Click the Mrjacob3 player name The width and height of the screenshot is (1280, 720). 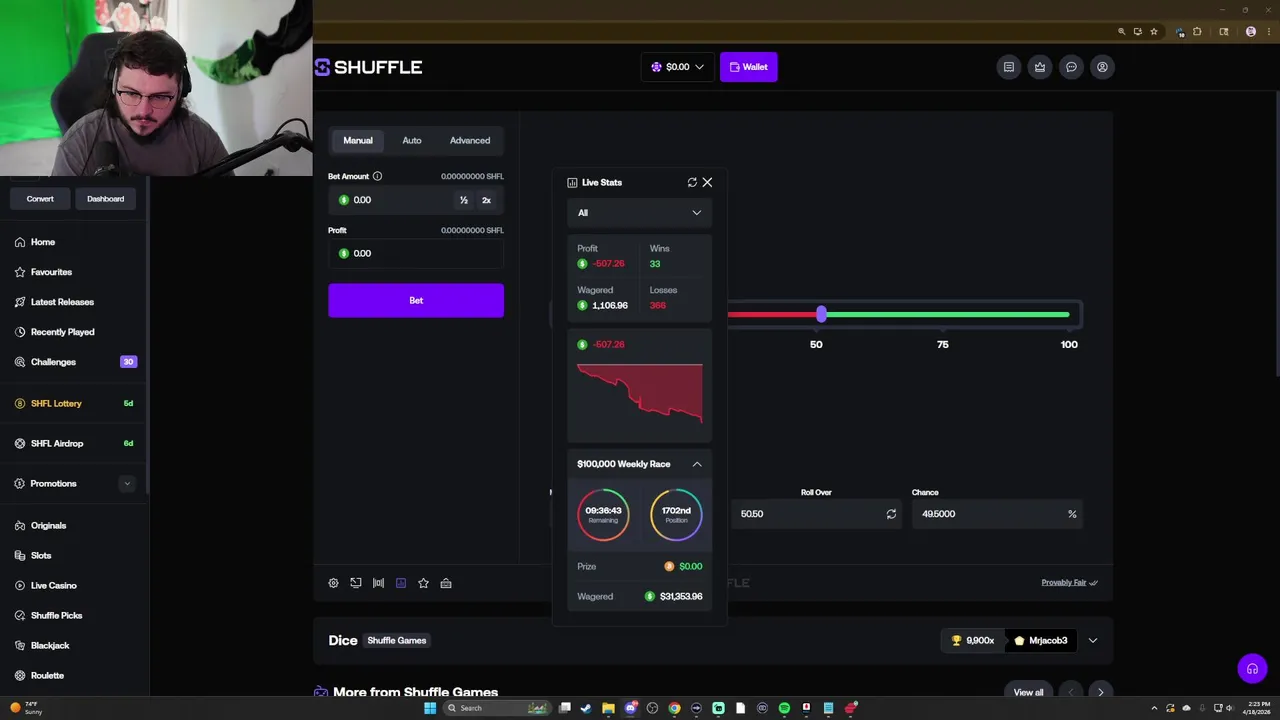[x=1048, y=641]
